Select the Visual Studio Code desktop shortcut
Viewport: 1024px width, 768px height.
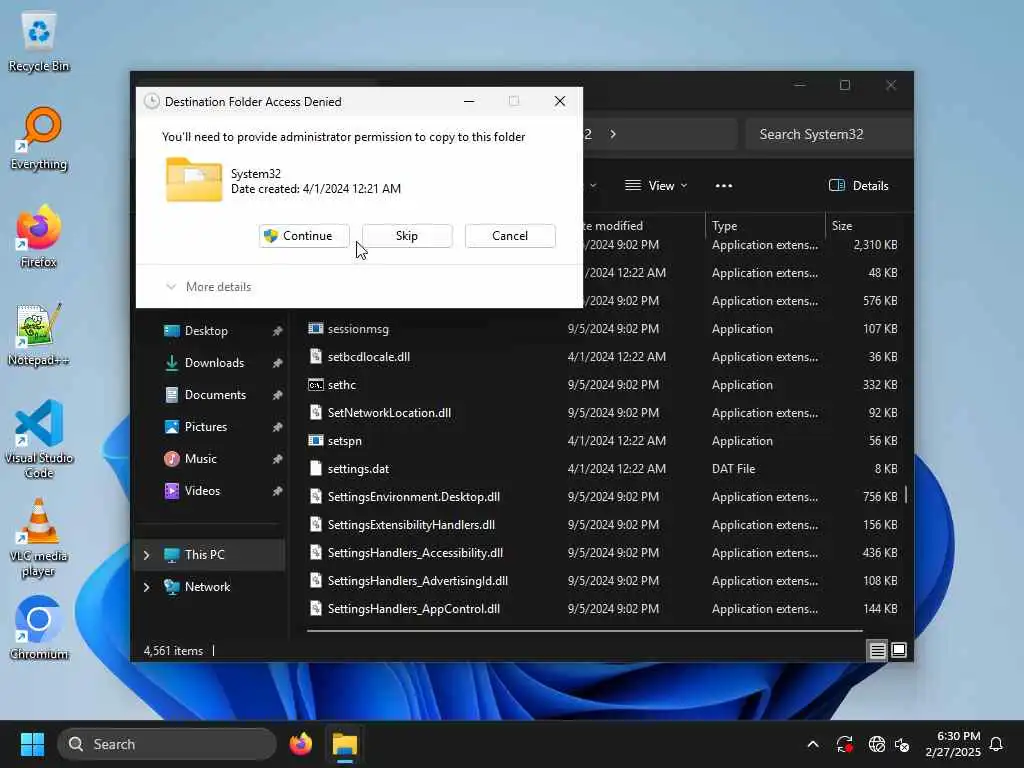click(39, 439)
